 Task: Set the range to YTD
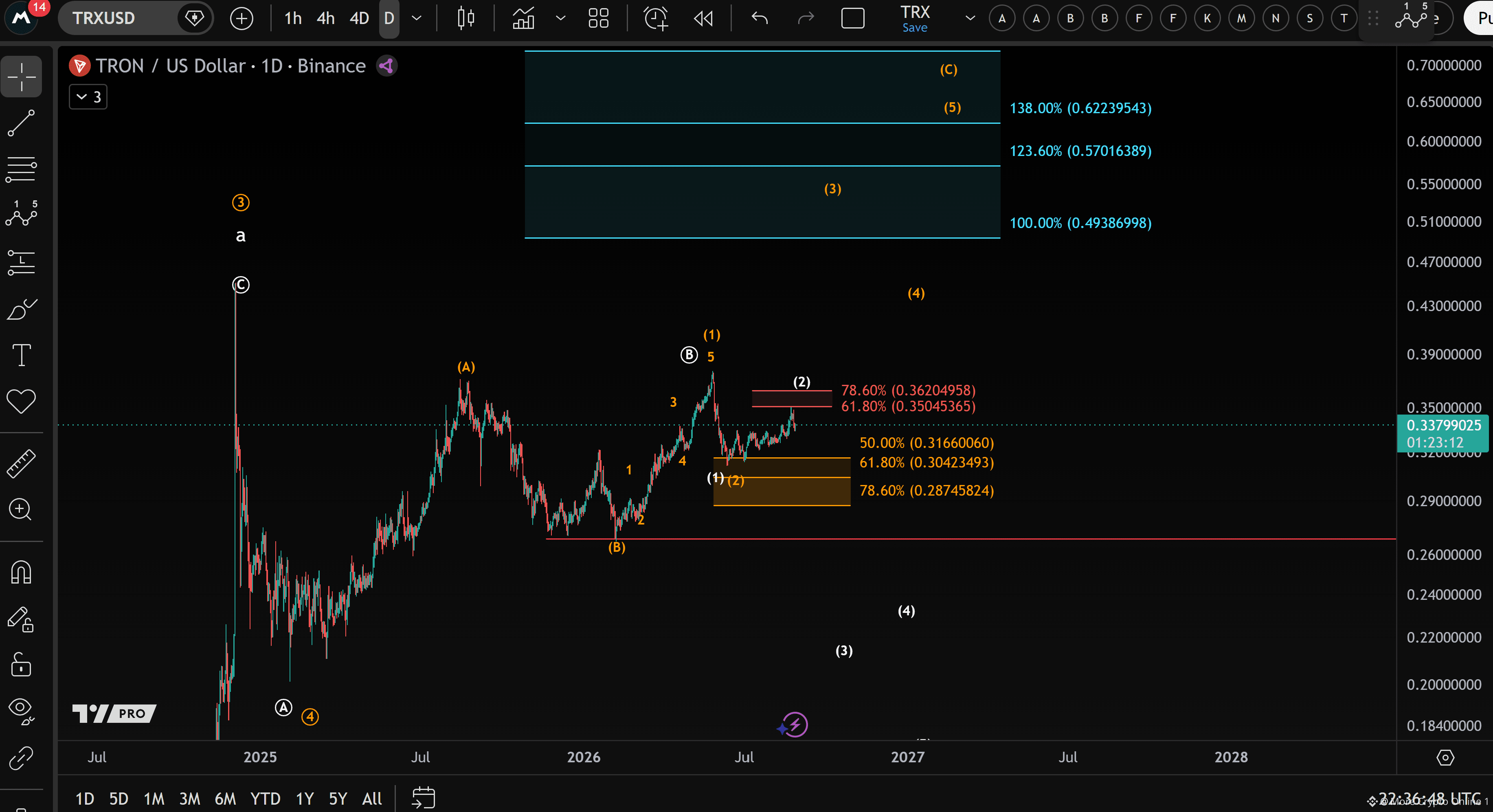point(265,799)
